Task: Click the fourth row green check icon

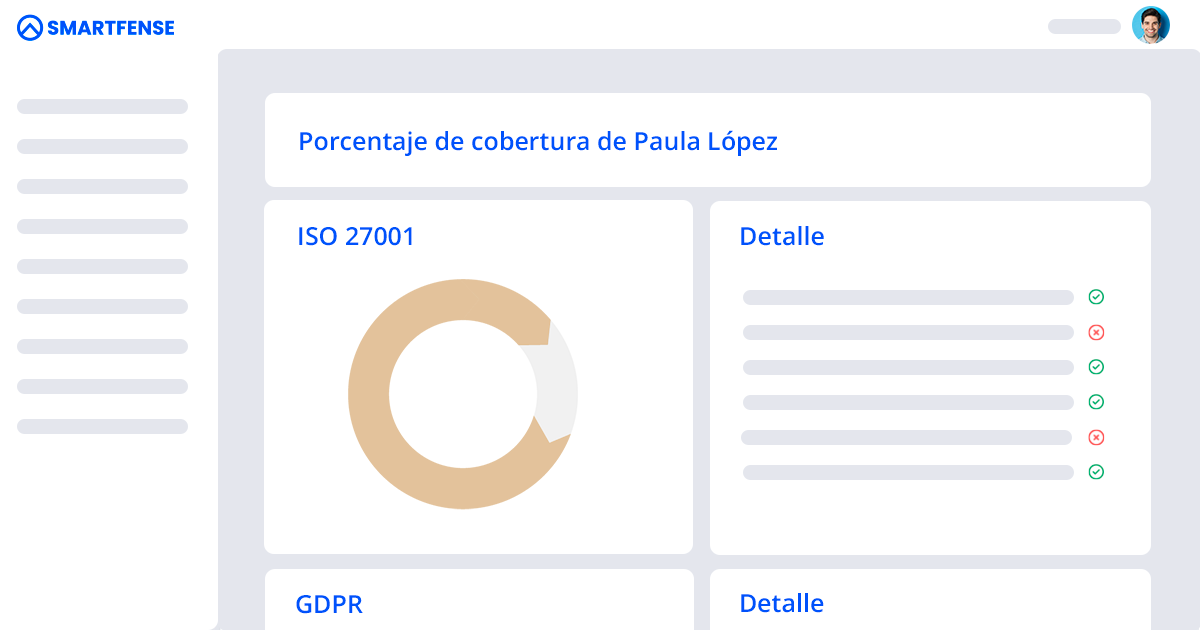Action: pos(1096,402)
